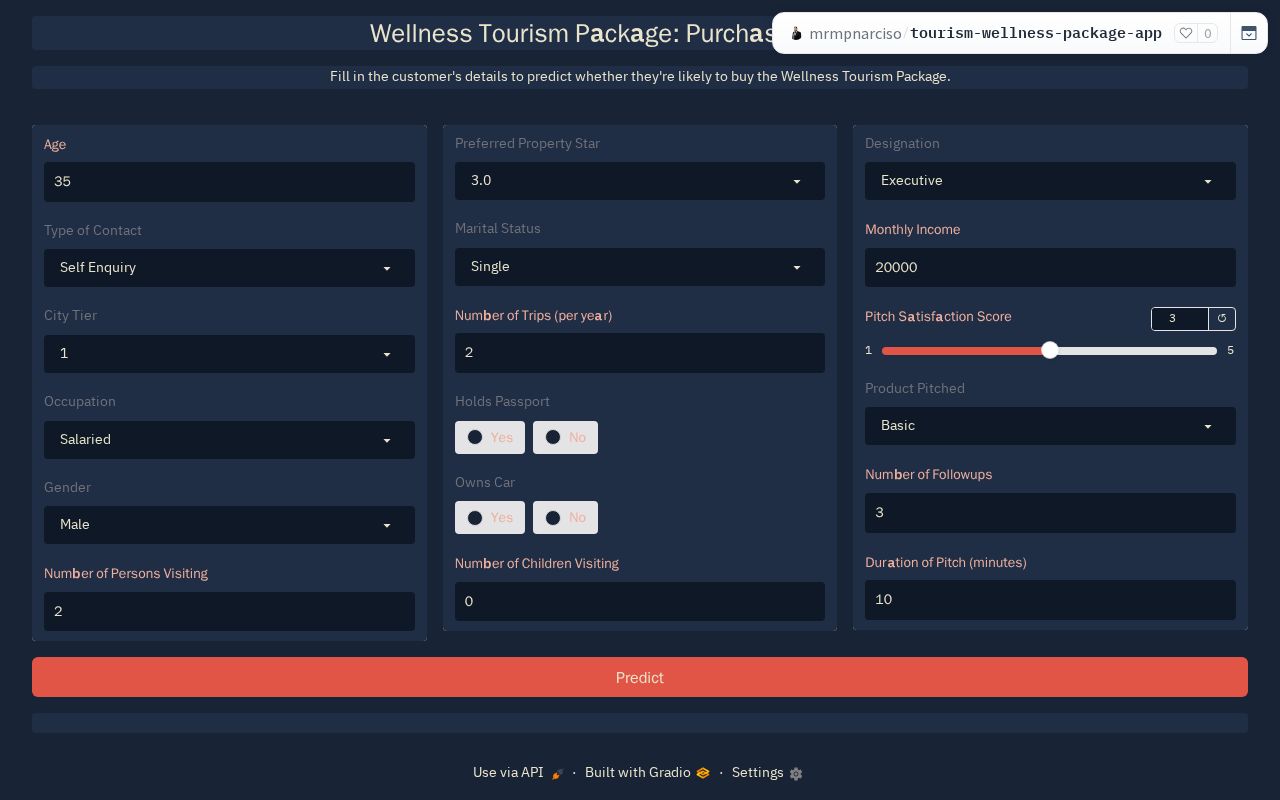The image size is (1280, 800).
Task: Click the likes count number 0
Action: pyautogui.click(x=1207, y=33)
